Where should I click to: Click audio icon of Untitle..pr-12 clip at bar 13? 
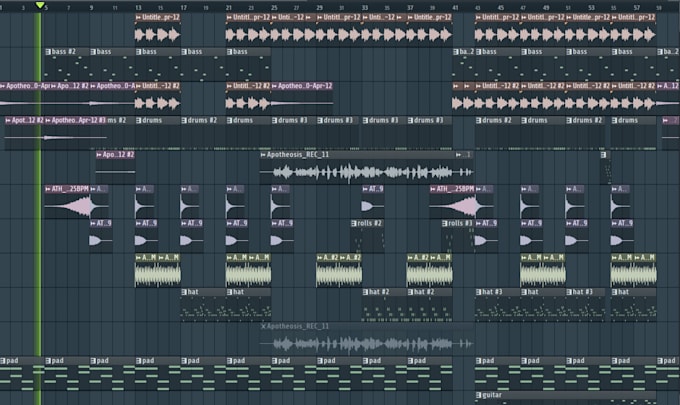coord(139,18)
